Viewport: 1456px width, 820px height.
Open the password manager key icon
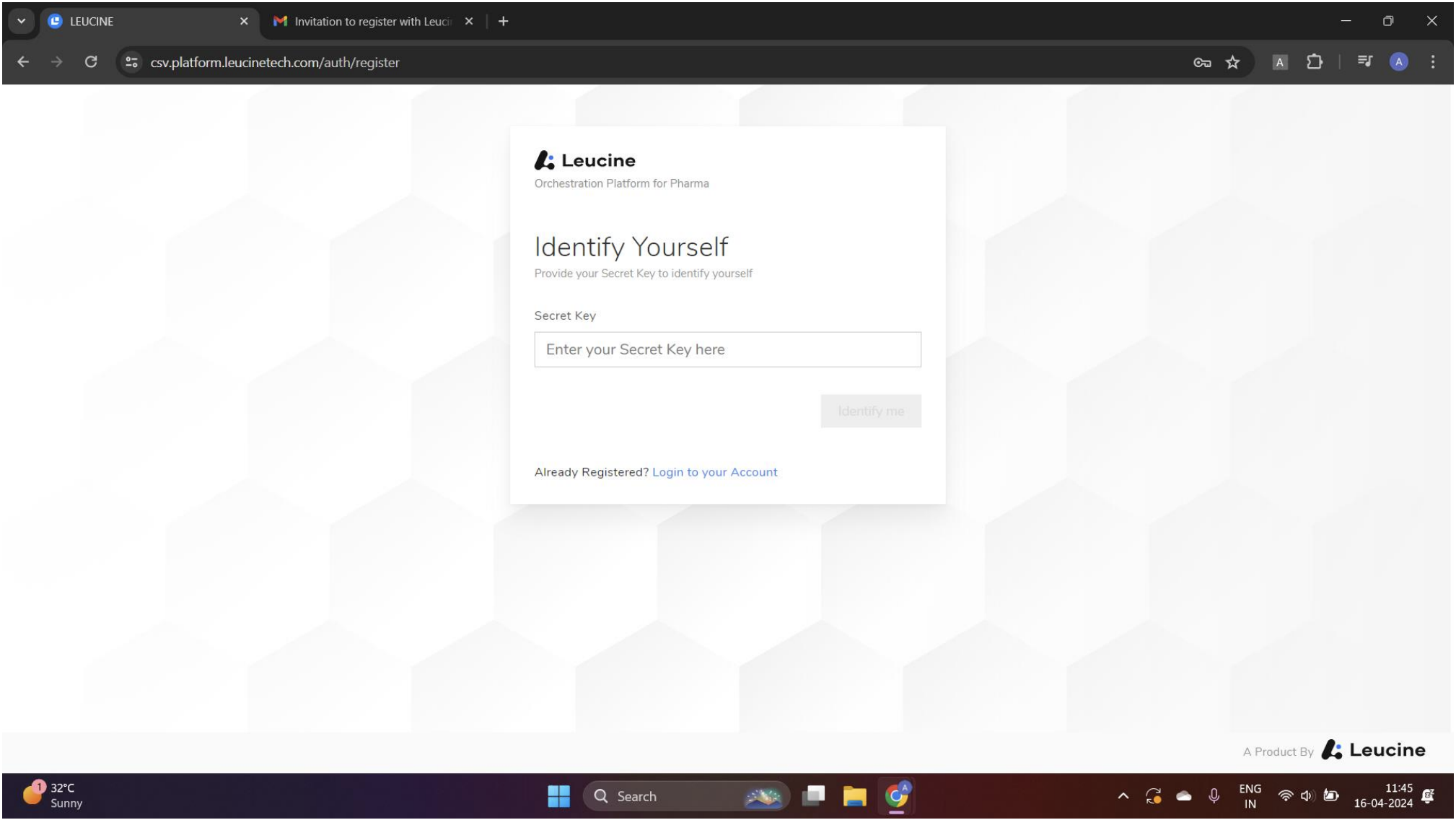(x=1202, y=63)
